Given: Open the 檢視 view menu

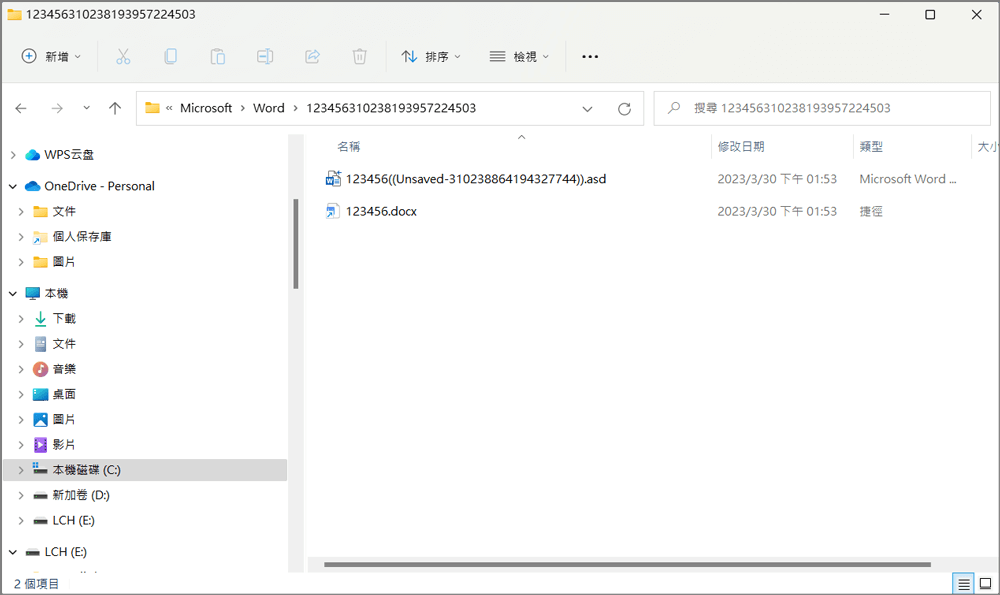Looking at the screenshot, I should [519, 57].
